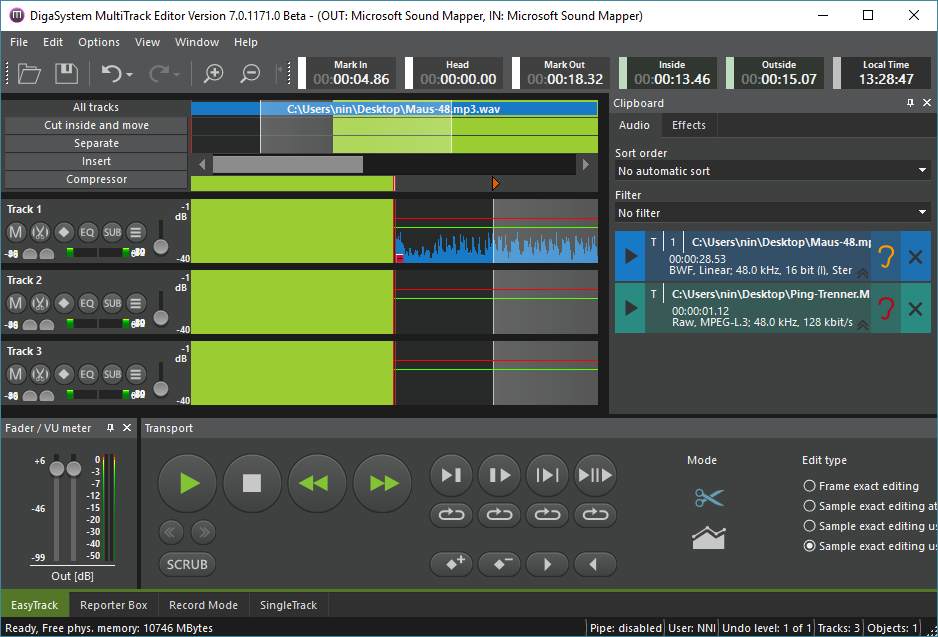This screenshot has height=637, width=938.
Task: Click the EQ button on Track 1
Action: pyautogui.click(x=88, y=232)
